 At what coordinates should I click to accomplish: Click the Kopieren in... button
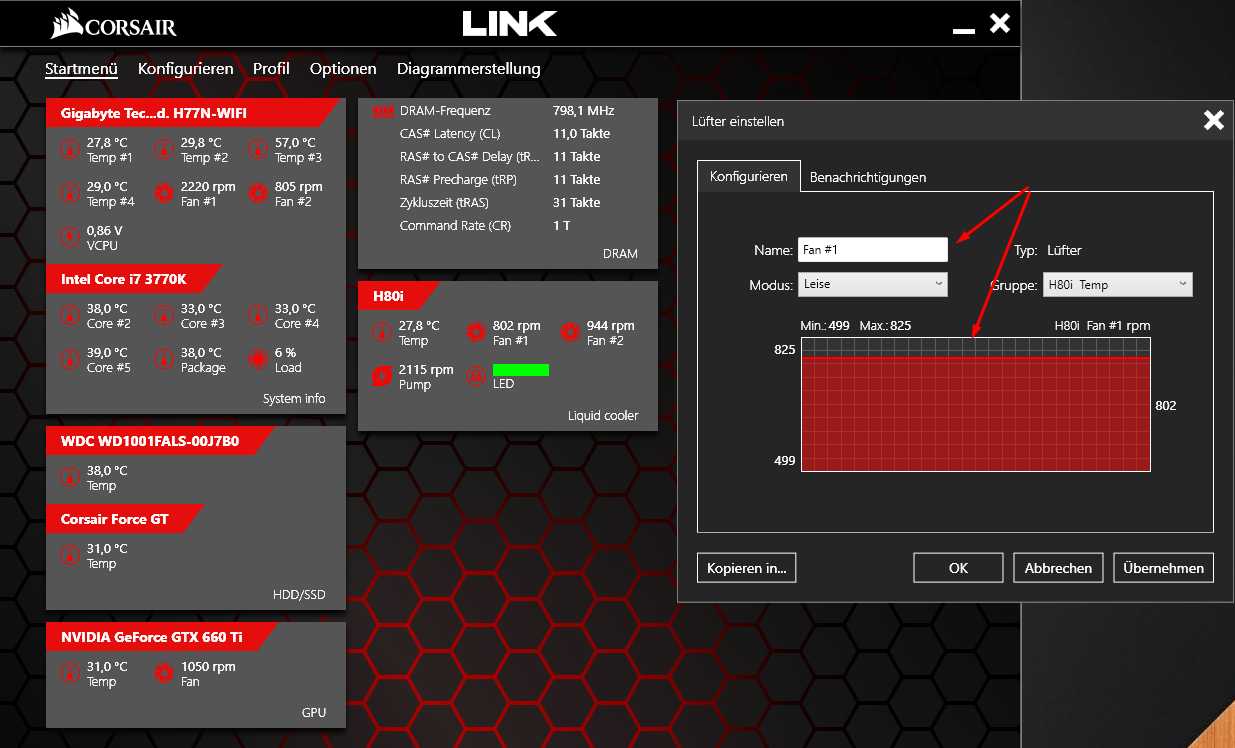pyautogui.click(x=747, y=568)
